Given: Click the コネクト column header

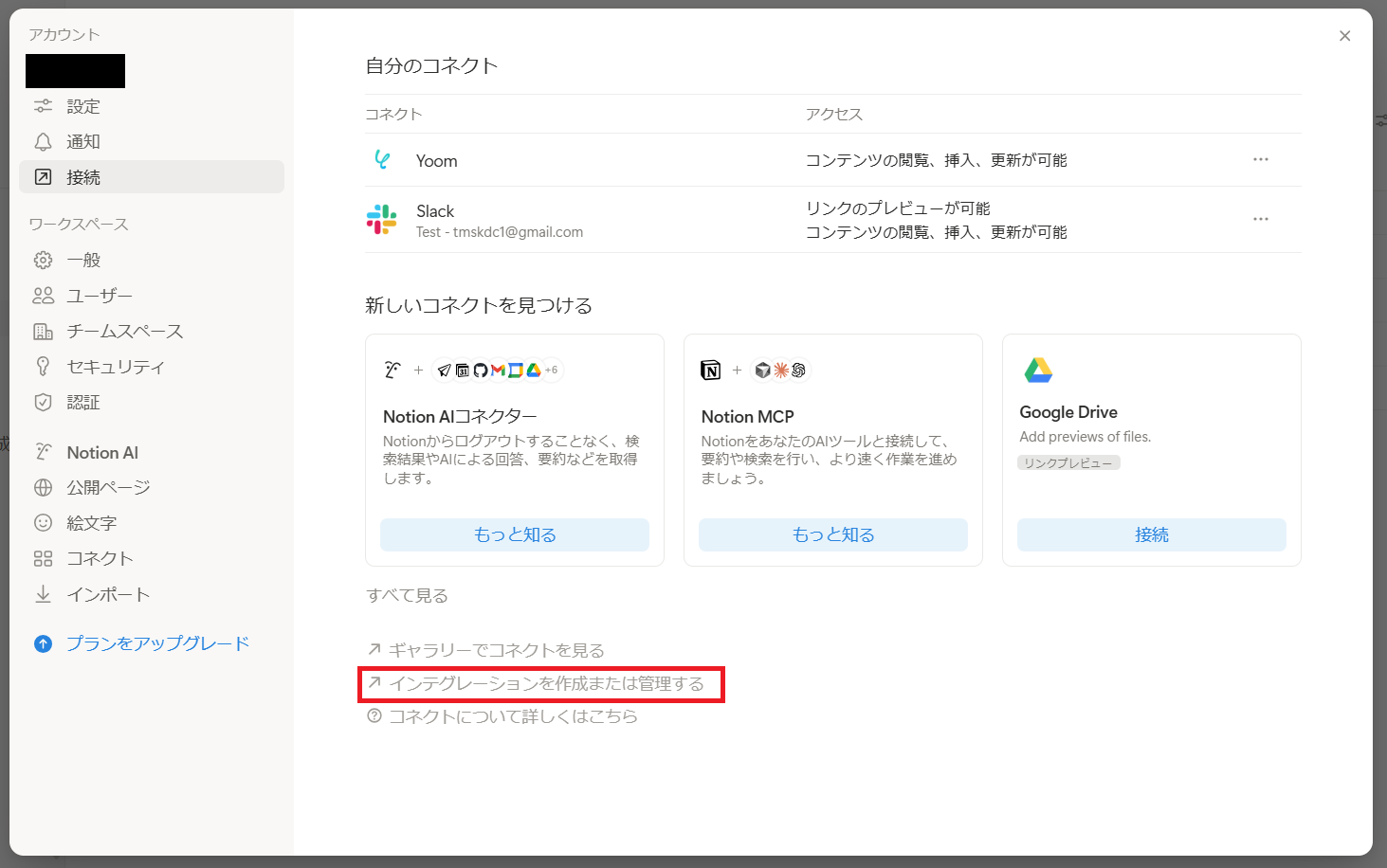Looking at the screenshot, I should pos(393,115).
